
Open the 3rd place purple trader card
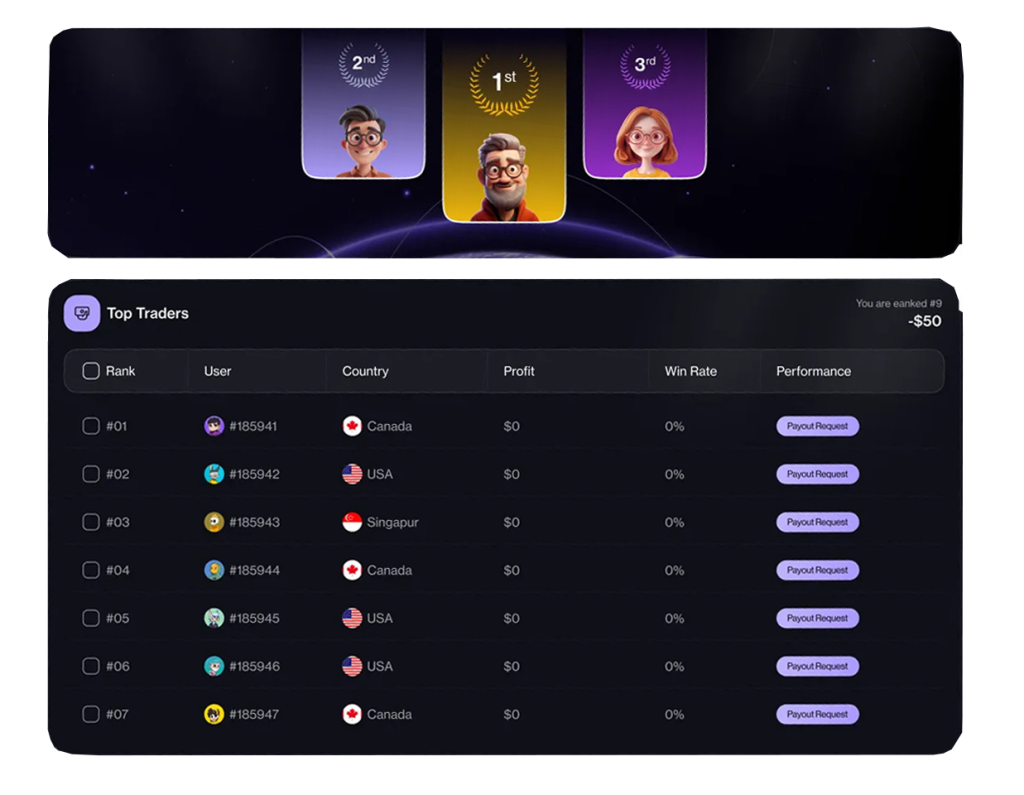pyautogui.click(x=645, y=103)
